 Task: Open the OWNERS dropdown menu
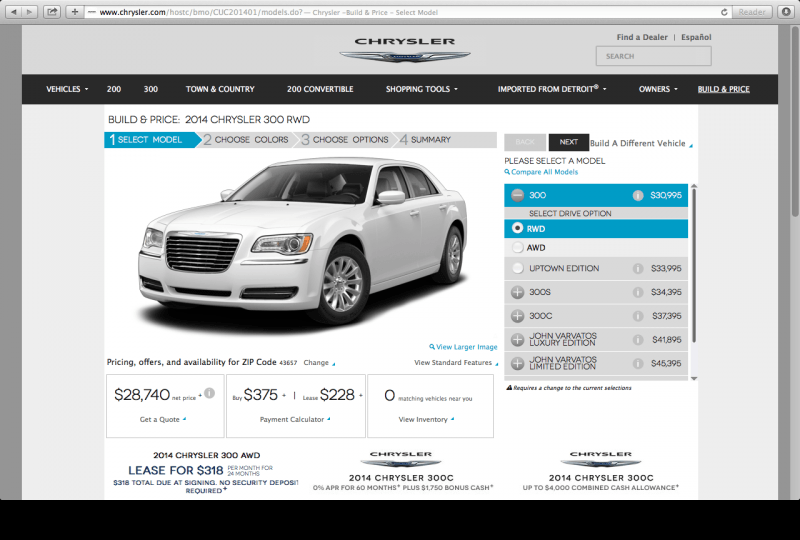[658, 89]
